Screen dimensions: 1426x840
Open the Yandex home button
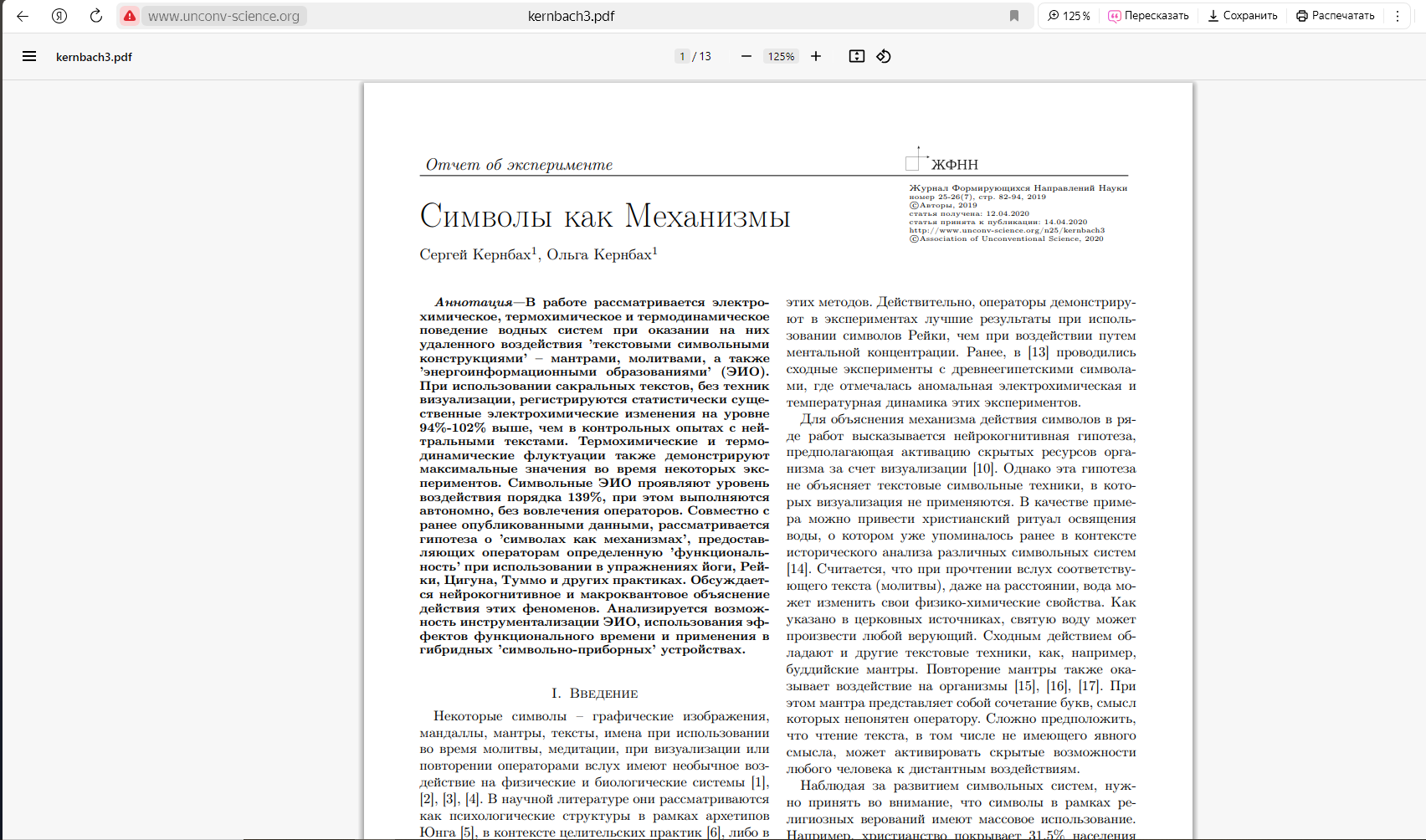[59, 16]
